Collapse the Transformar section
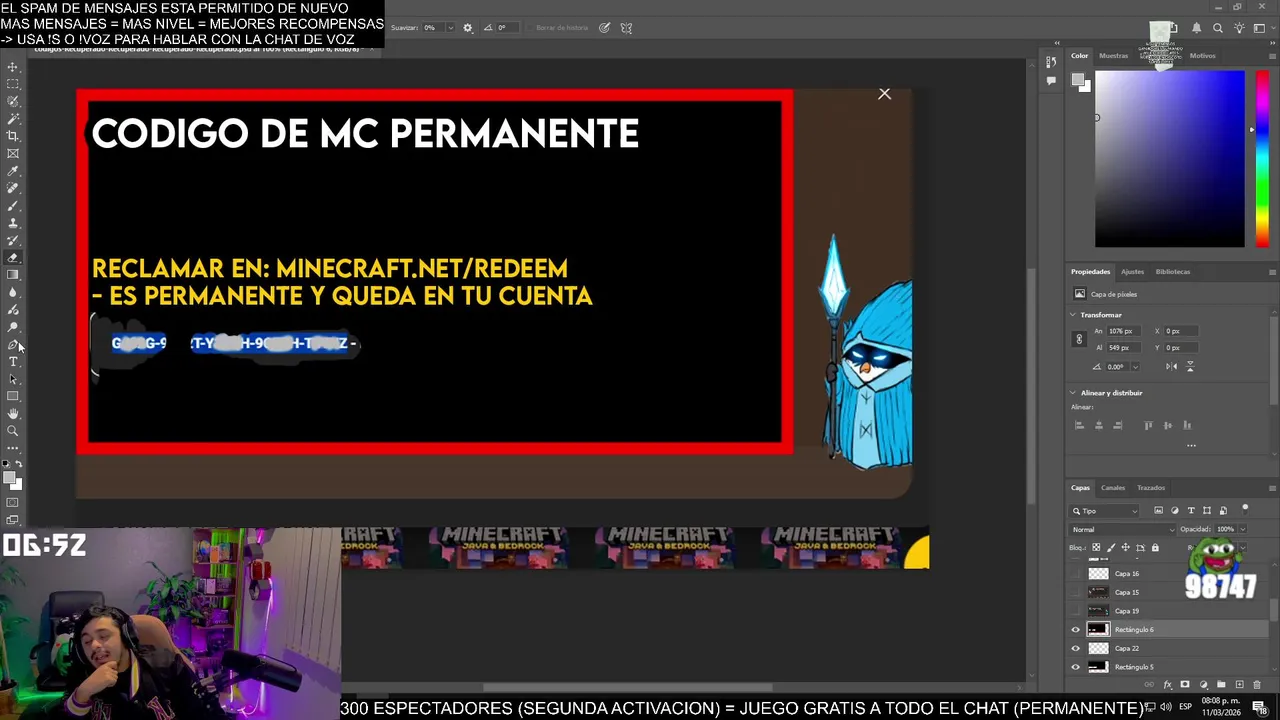 pyautogui.click(x=1073, y=315)
